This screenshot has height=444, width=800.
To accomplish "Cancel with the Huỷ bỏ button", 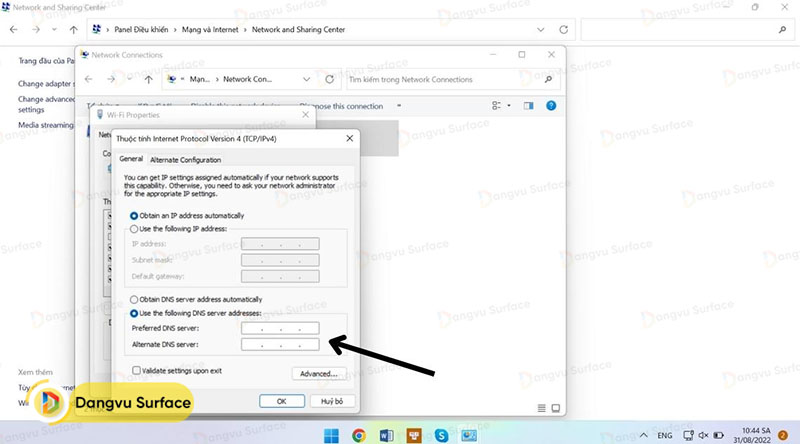I will (332, 401).
